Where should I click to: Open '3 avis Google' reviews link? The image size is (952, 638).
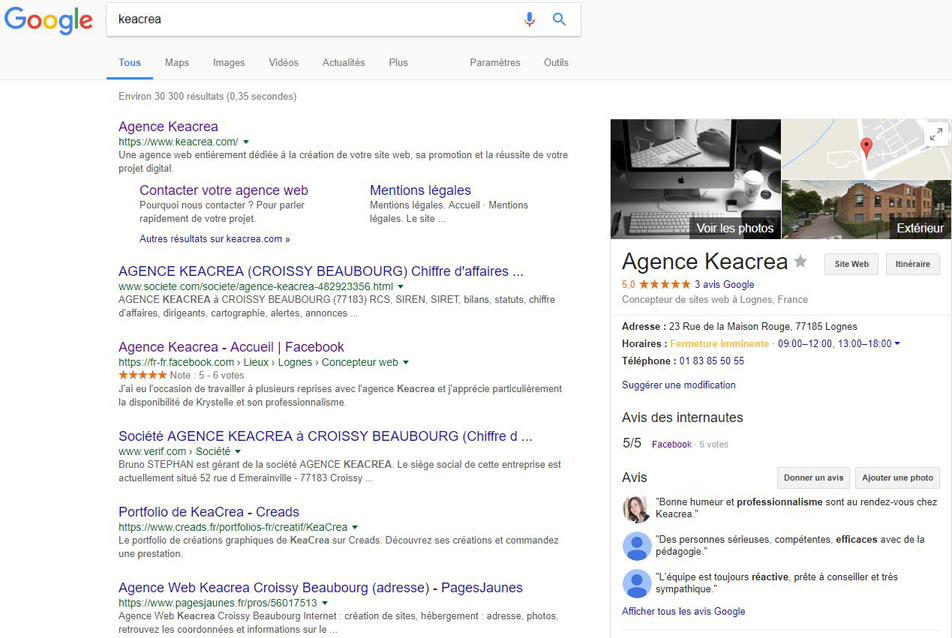[x=724, y=284]
